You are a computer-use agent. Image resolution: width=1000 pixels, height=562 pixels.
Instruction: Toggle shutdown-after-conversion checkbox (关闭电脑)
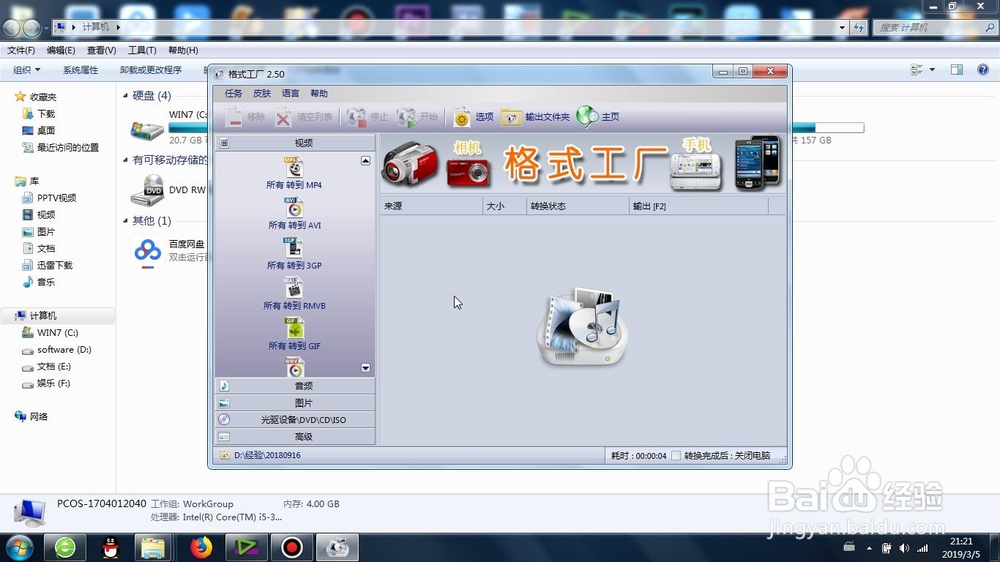[676, 455]
